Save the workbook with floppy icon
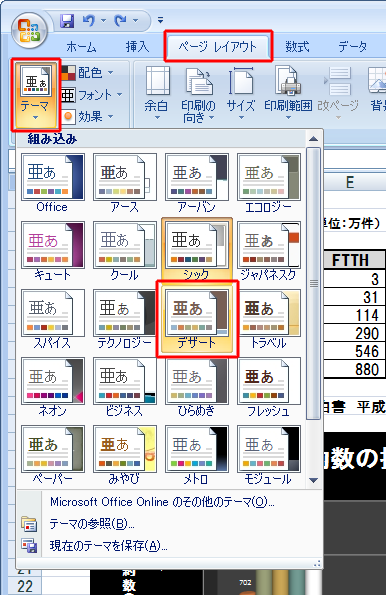 [67, 21]
